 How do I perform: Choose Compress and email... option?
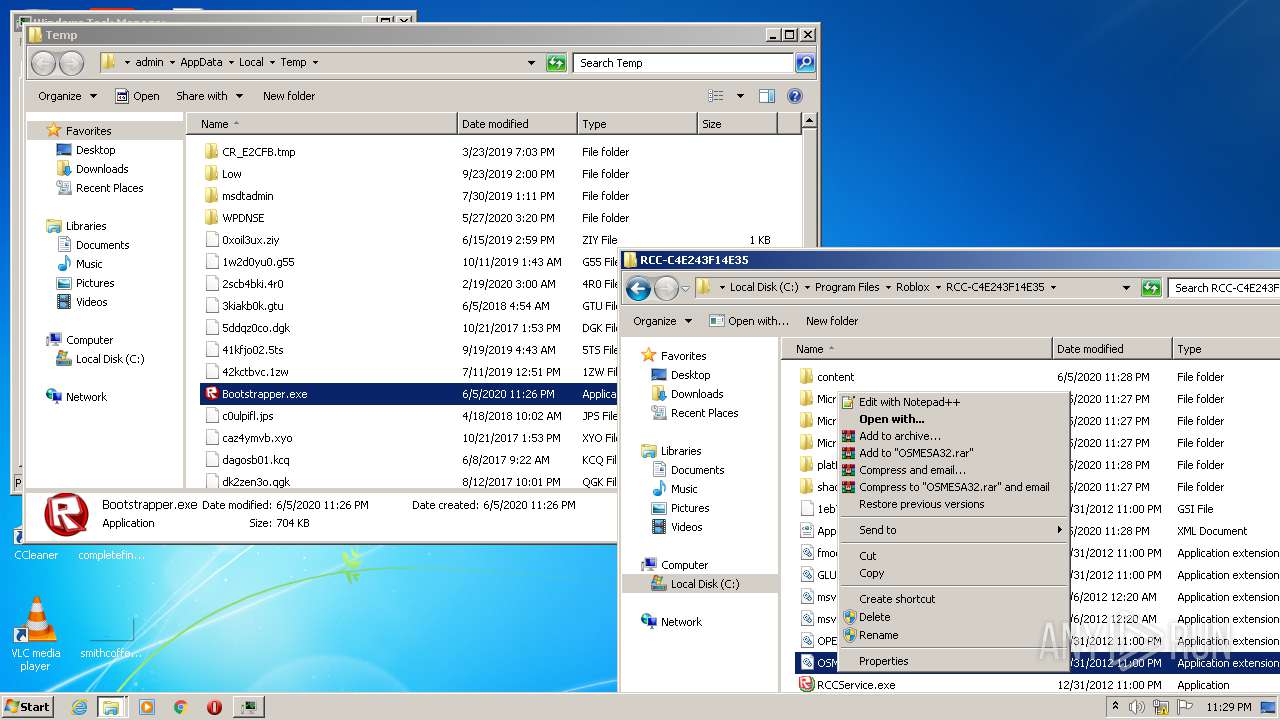click(x=912, y=470)
